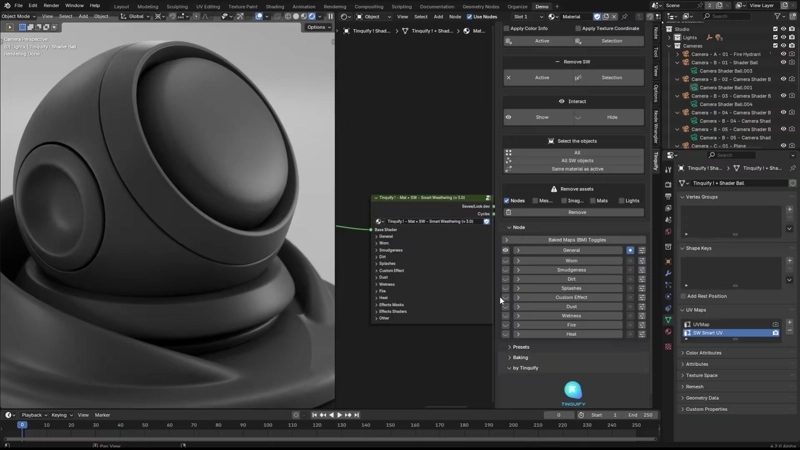This screenshot has height=450, width=800.
Task: Click the General row settings icon
Action: [642, 250]
